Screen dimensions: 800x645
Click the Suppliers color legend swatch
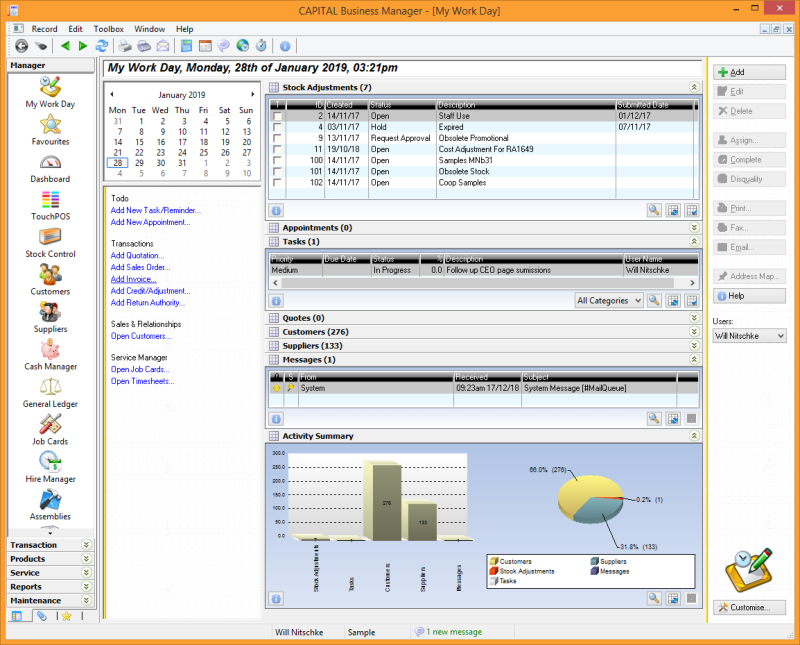594,561
